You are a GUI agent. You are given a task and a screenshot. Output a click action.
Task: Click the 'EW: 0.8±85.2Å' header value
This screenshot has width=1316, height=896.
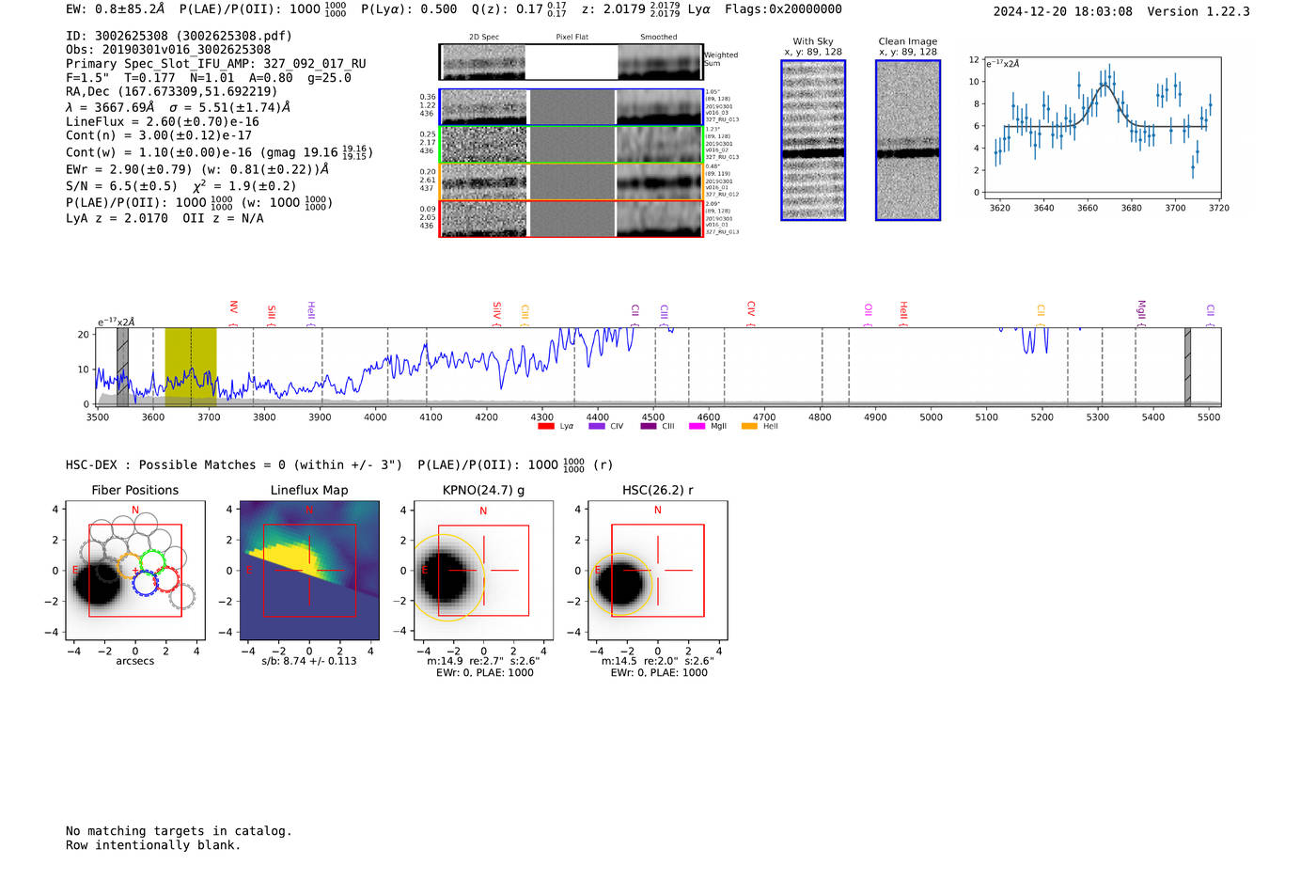[115, 9]
